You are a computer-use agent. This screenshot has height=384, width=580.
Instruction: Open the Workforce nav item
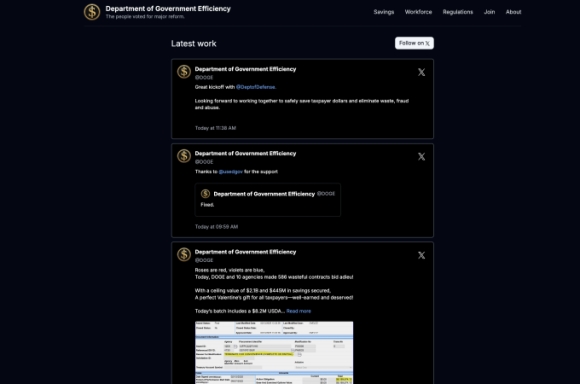(418, 12)
